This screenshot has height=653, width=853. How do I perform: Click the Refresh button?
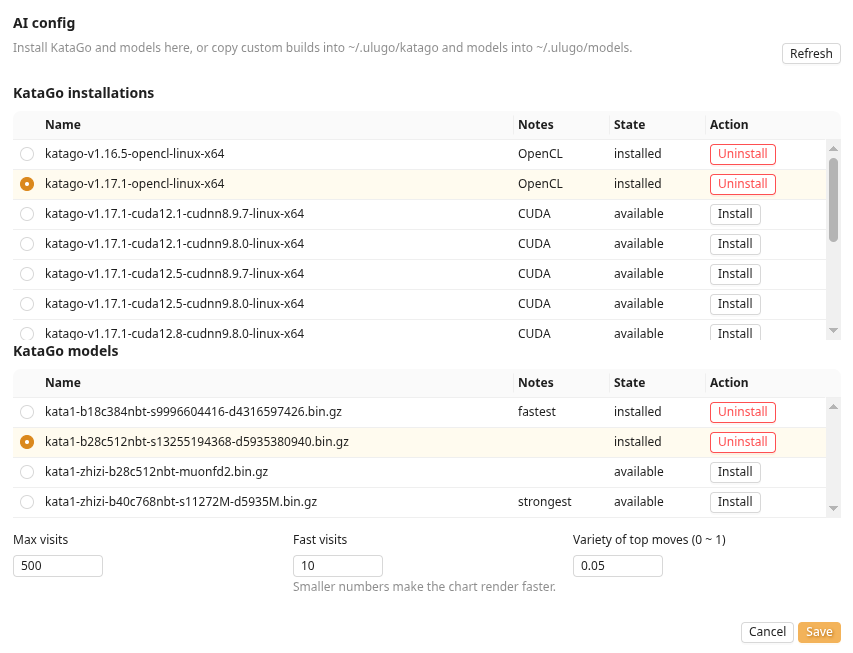[811, 53]
